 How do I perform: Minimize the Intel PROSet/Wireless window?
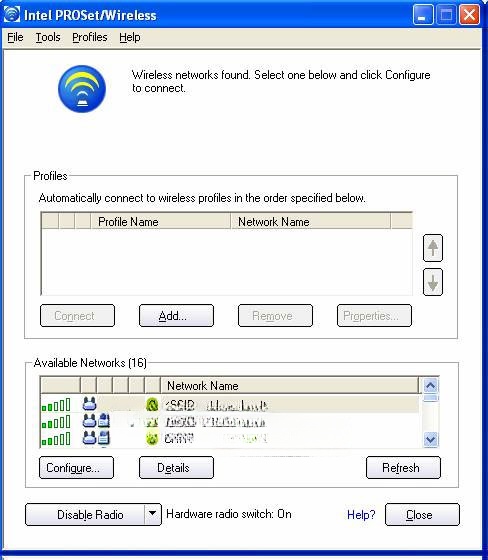[423, 15]
